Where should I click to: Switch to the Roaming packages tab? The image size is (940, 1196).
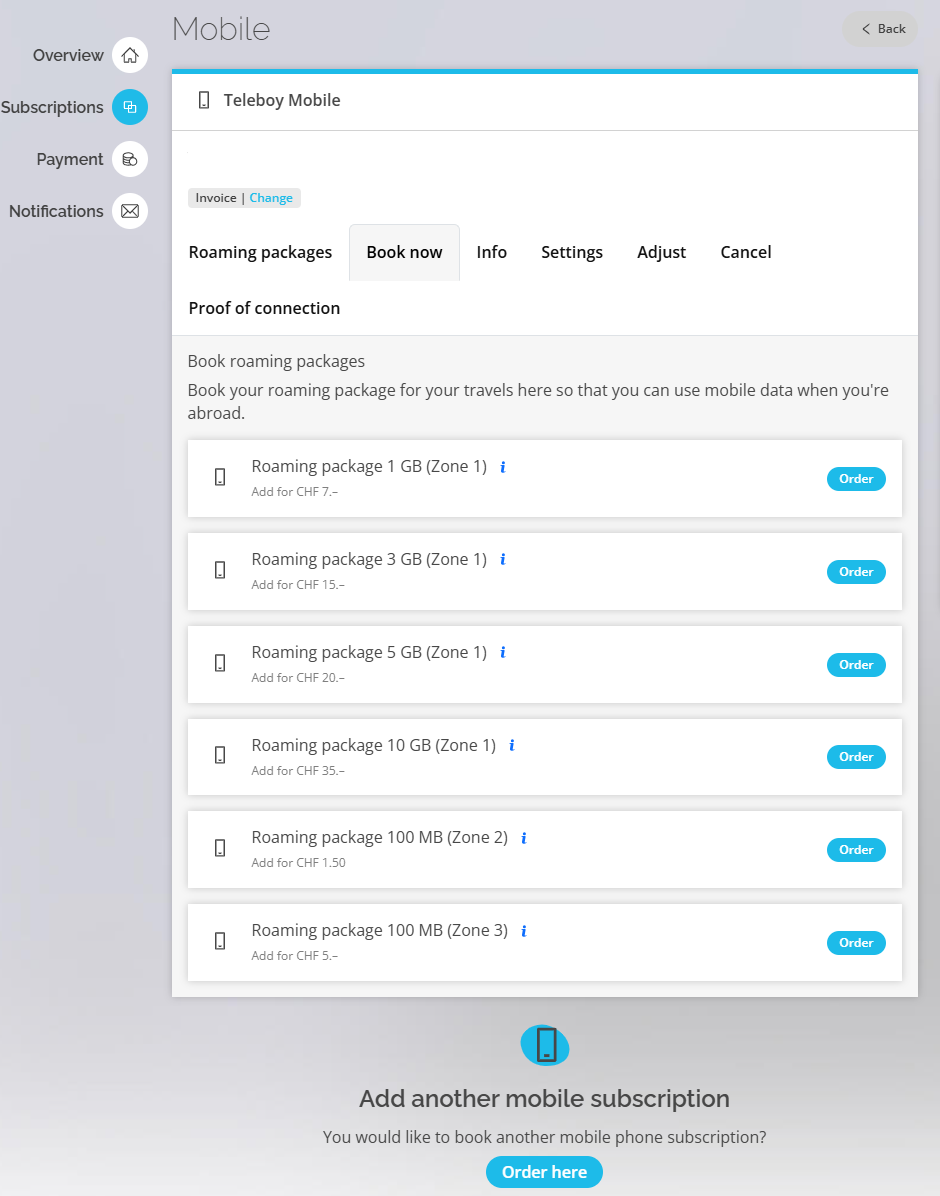260,252
